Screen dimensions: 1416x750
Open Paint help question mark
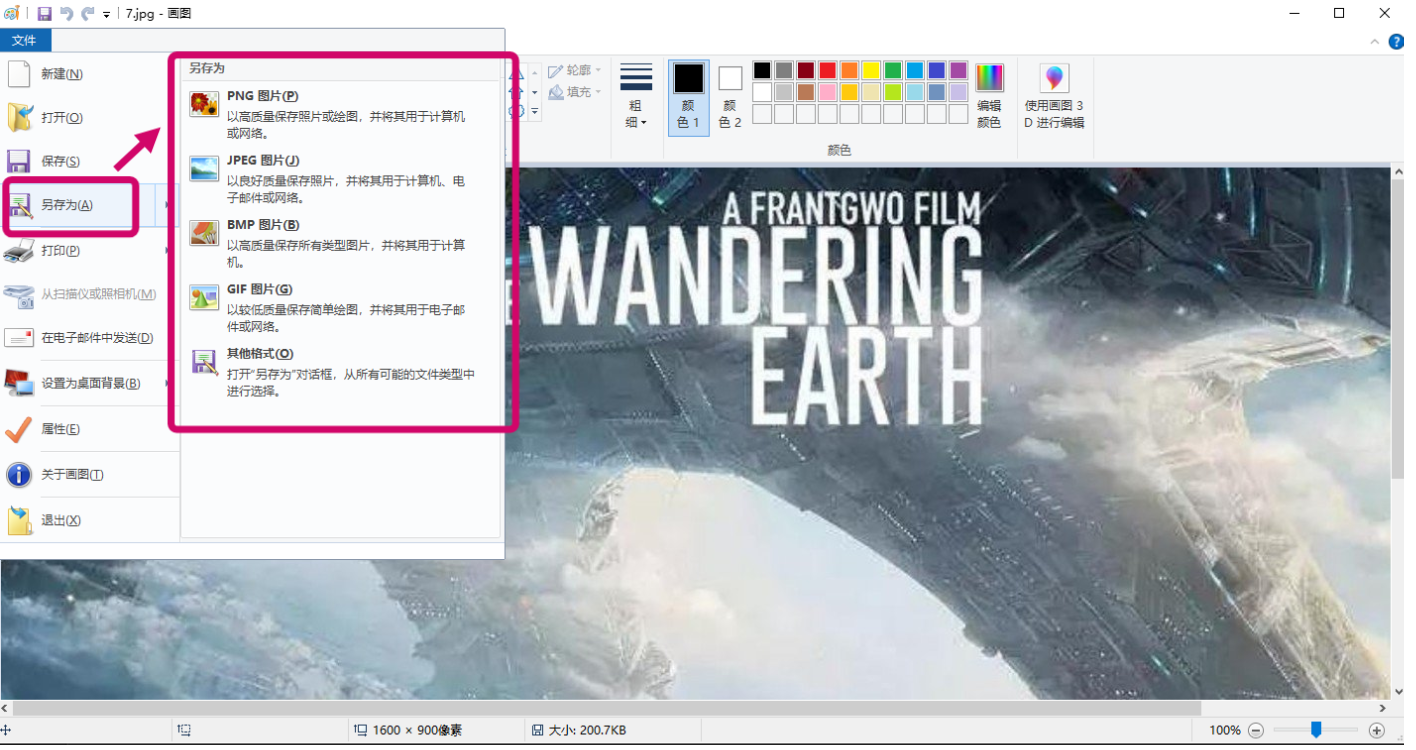coord(1397,42)
